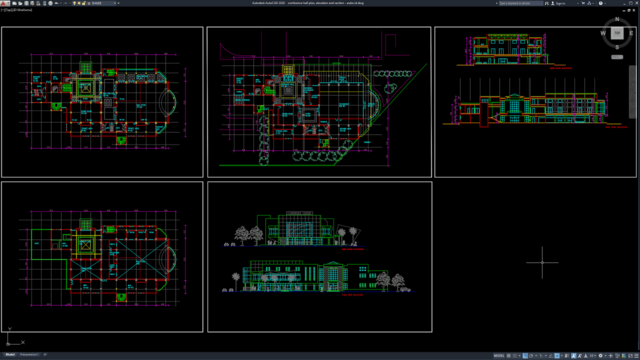This screenshot has width=640, height=360.
Task: Click the Save As icon
Action: 32,3
